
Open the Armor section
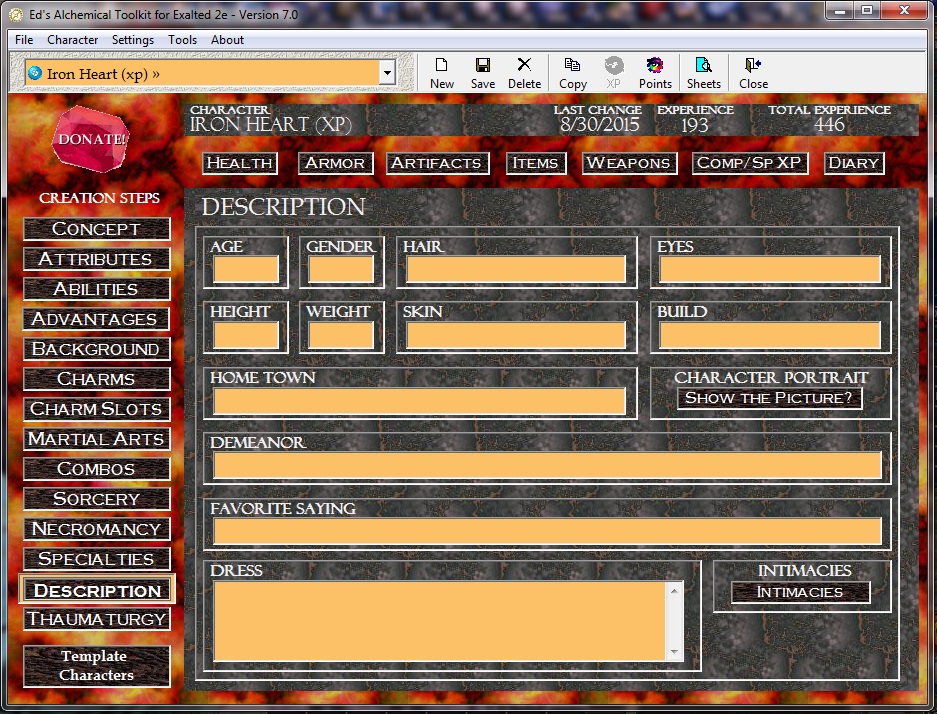tap(335, 163)
